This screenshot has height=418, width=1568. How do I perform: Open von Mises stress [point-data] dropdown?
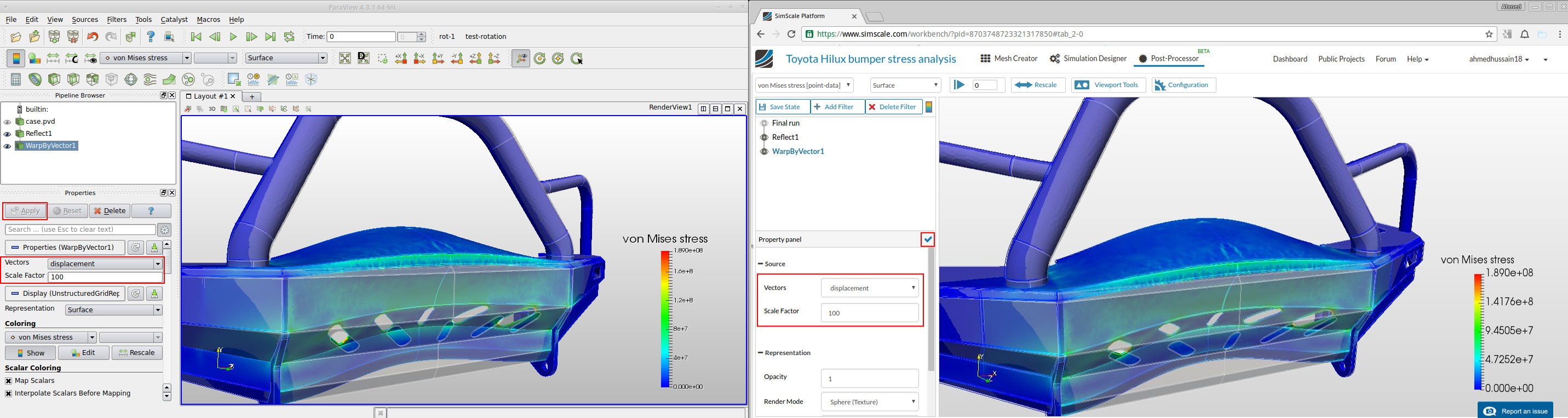(x=804, y=85)
